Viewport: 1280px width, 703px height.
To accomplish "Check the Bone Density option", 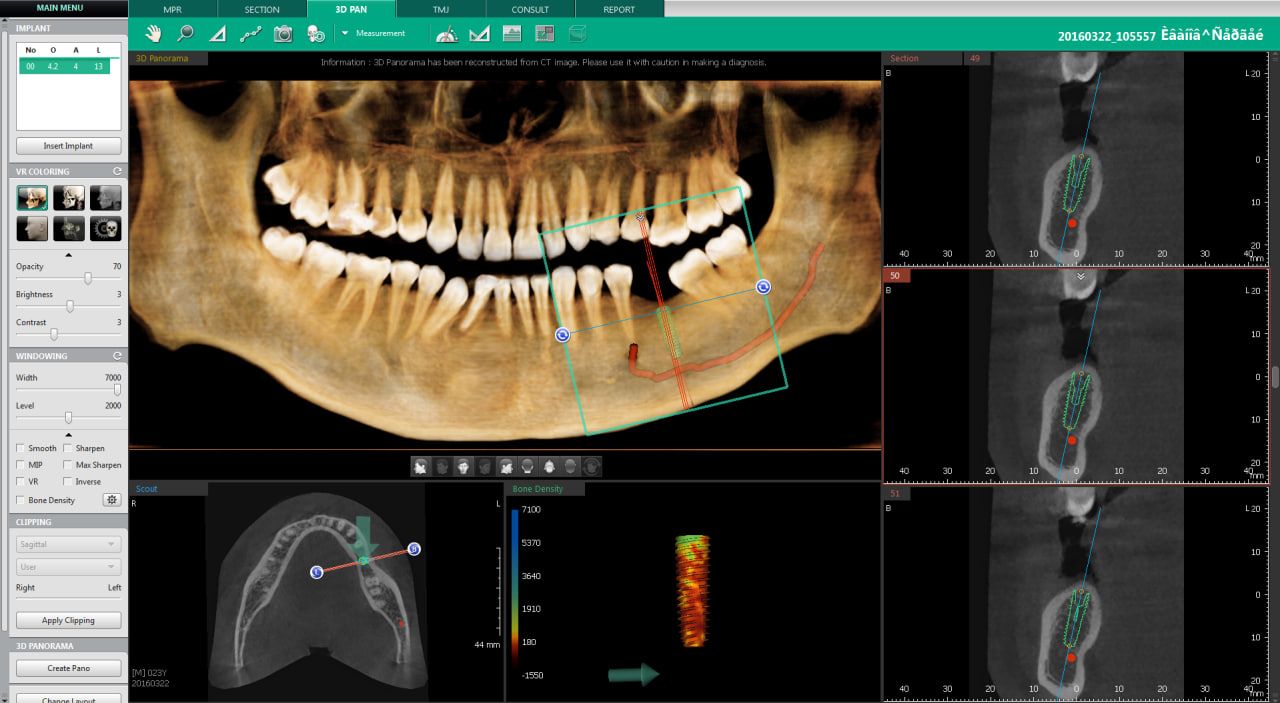I will click(x=21, y=500).
